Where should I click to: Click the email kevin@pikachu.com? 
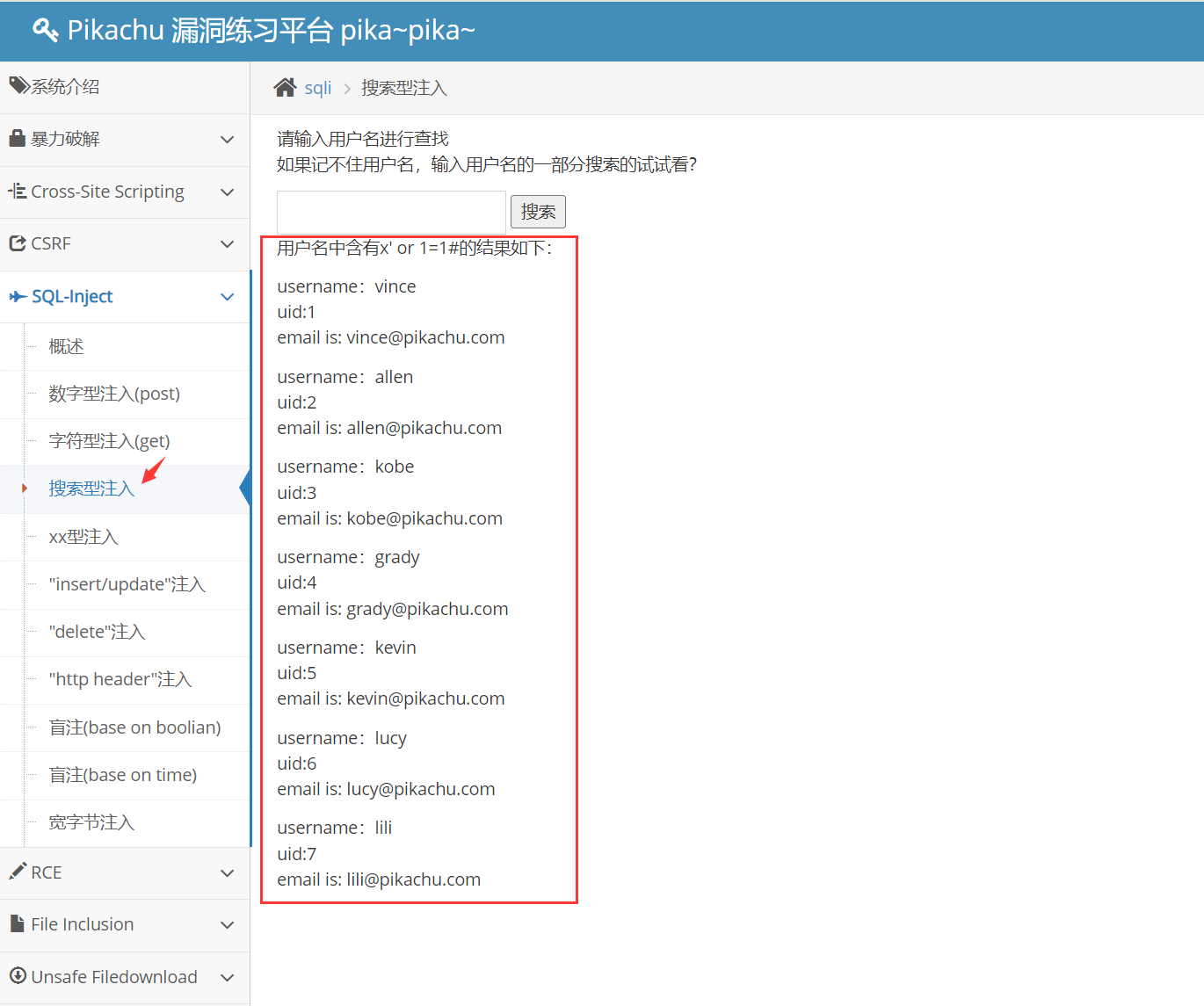coord(425,698)
